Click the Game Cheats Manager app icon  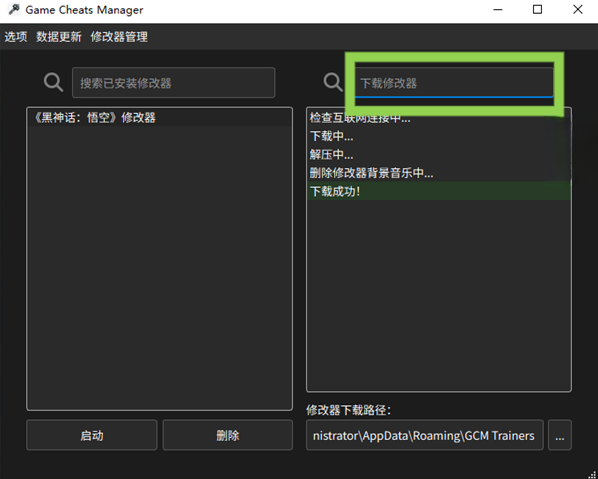[14, 10]
